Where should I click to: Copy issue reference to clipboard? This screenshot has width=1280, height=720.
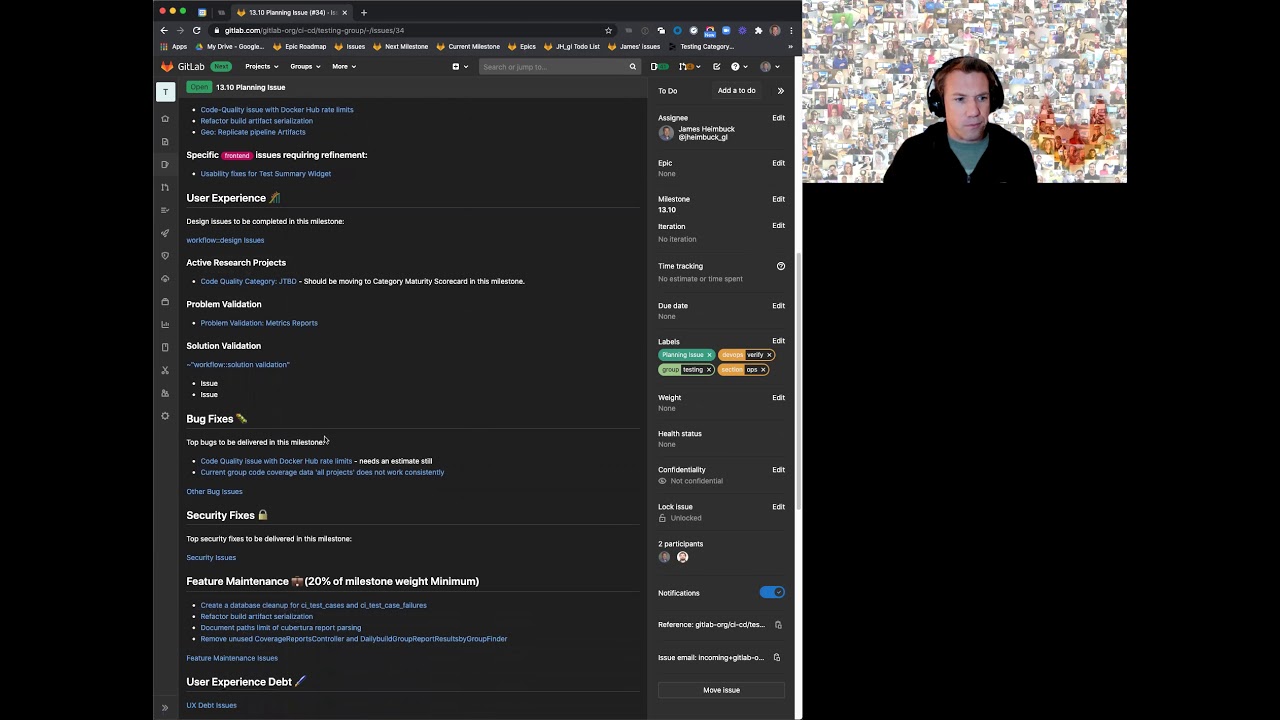pyautogui.click(x=778, y=625)
